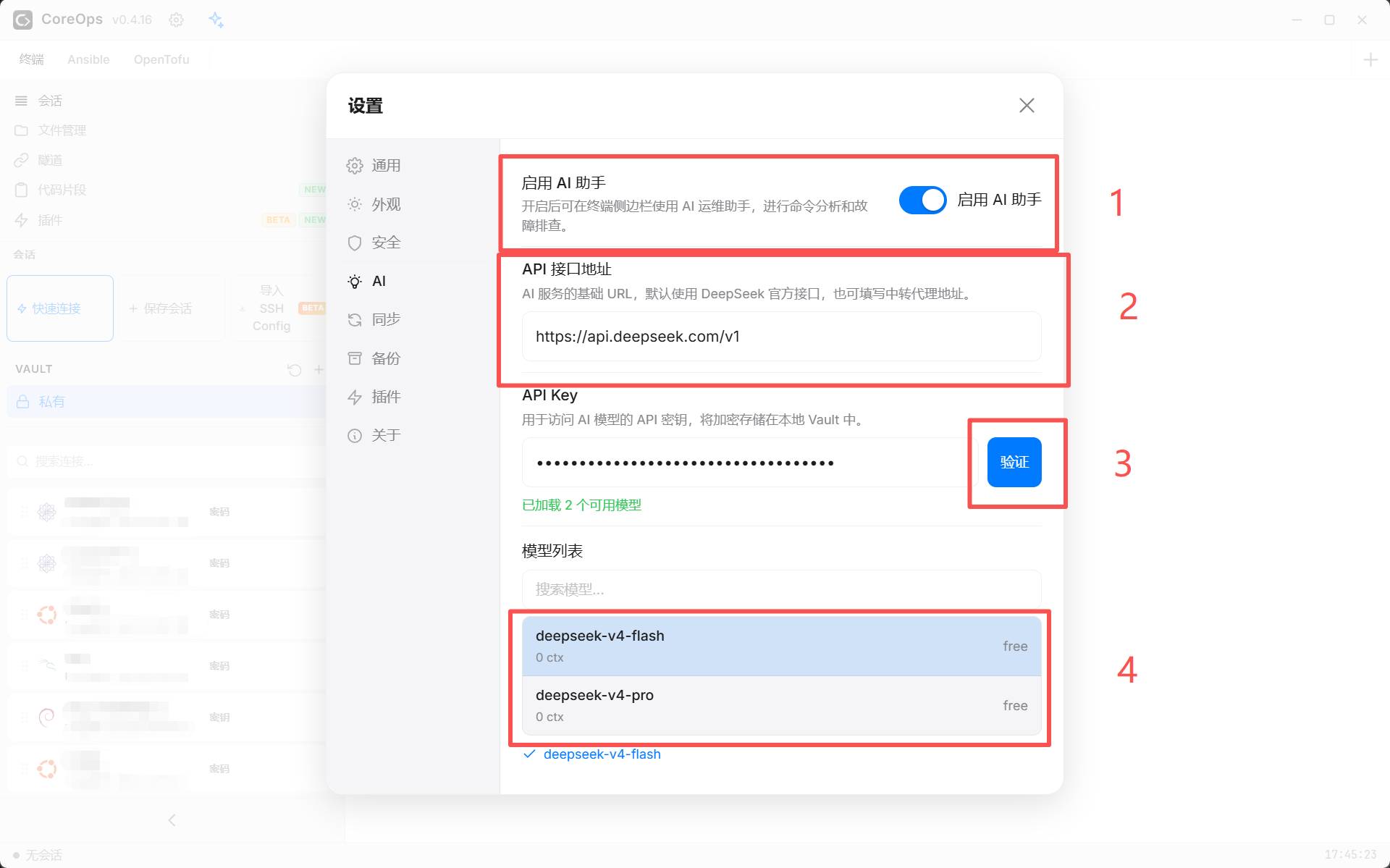Click the 17:45:23 clock in the status bar
This screenshot has width=1390, height=868.
coord(1351,855)
